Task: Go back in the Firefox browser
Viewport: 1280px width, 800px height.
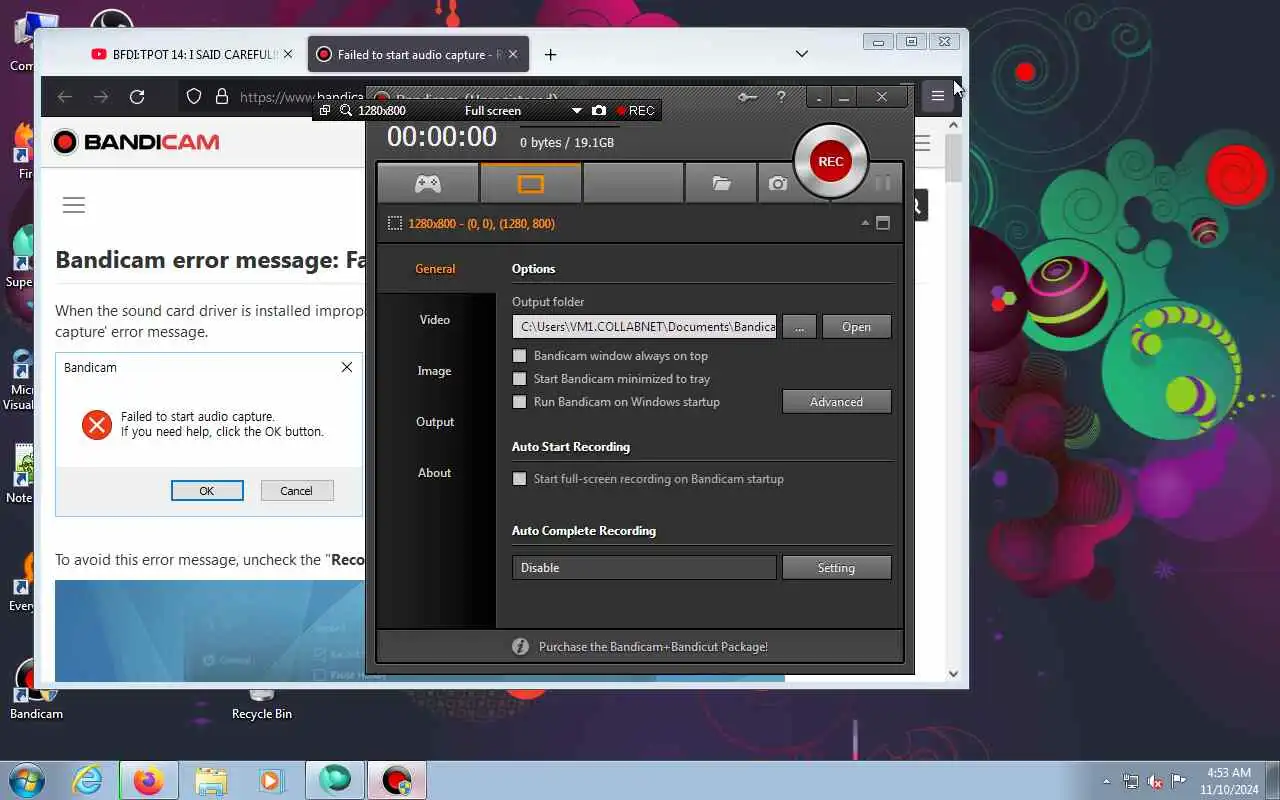Action: point(65,97)
